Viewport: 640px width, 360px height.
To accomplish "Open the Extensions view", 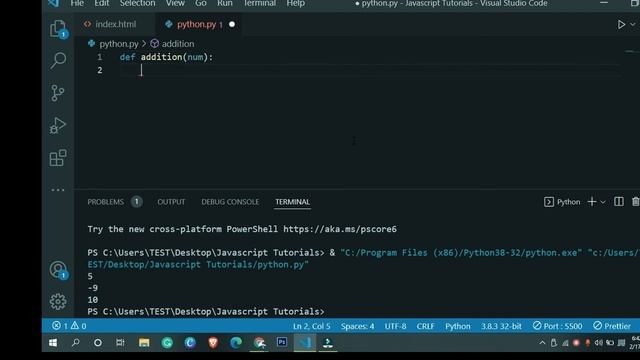I will pos(58,158).
